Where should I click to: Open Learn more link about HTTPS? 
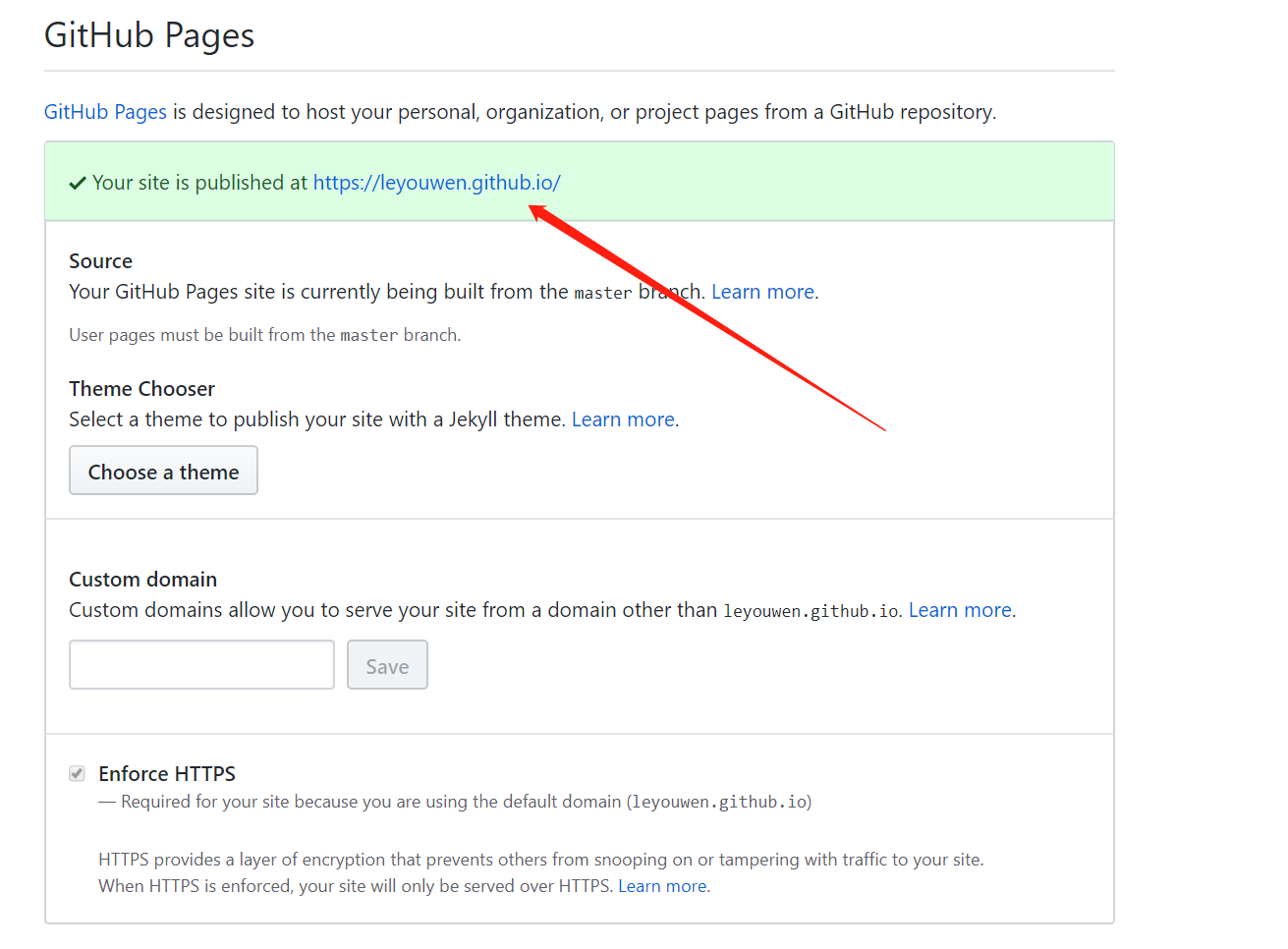662,886
